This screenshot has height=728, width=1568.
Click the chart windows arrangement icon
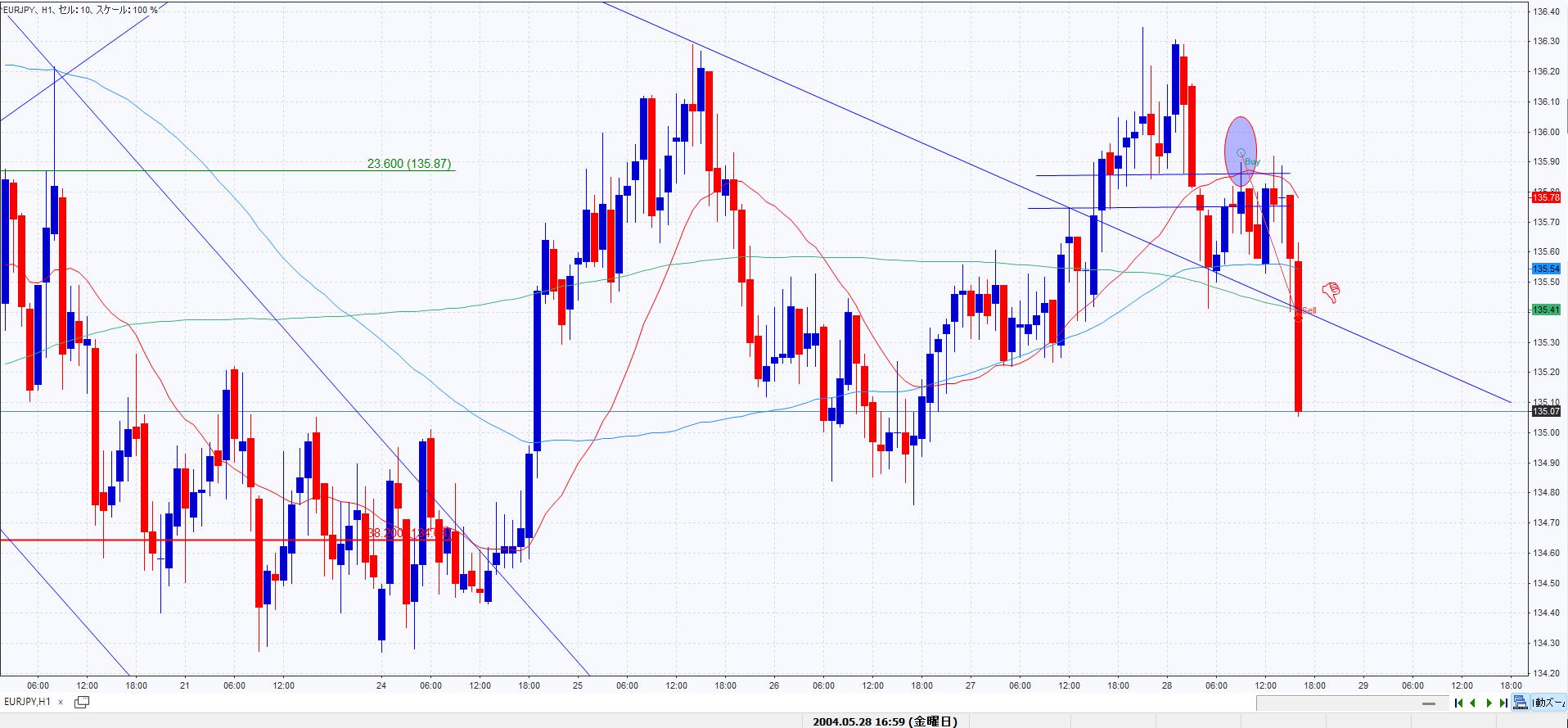click(82, 702)
